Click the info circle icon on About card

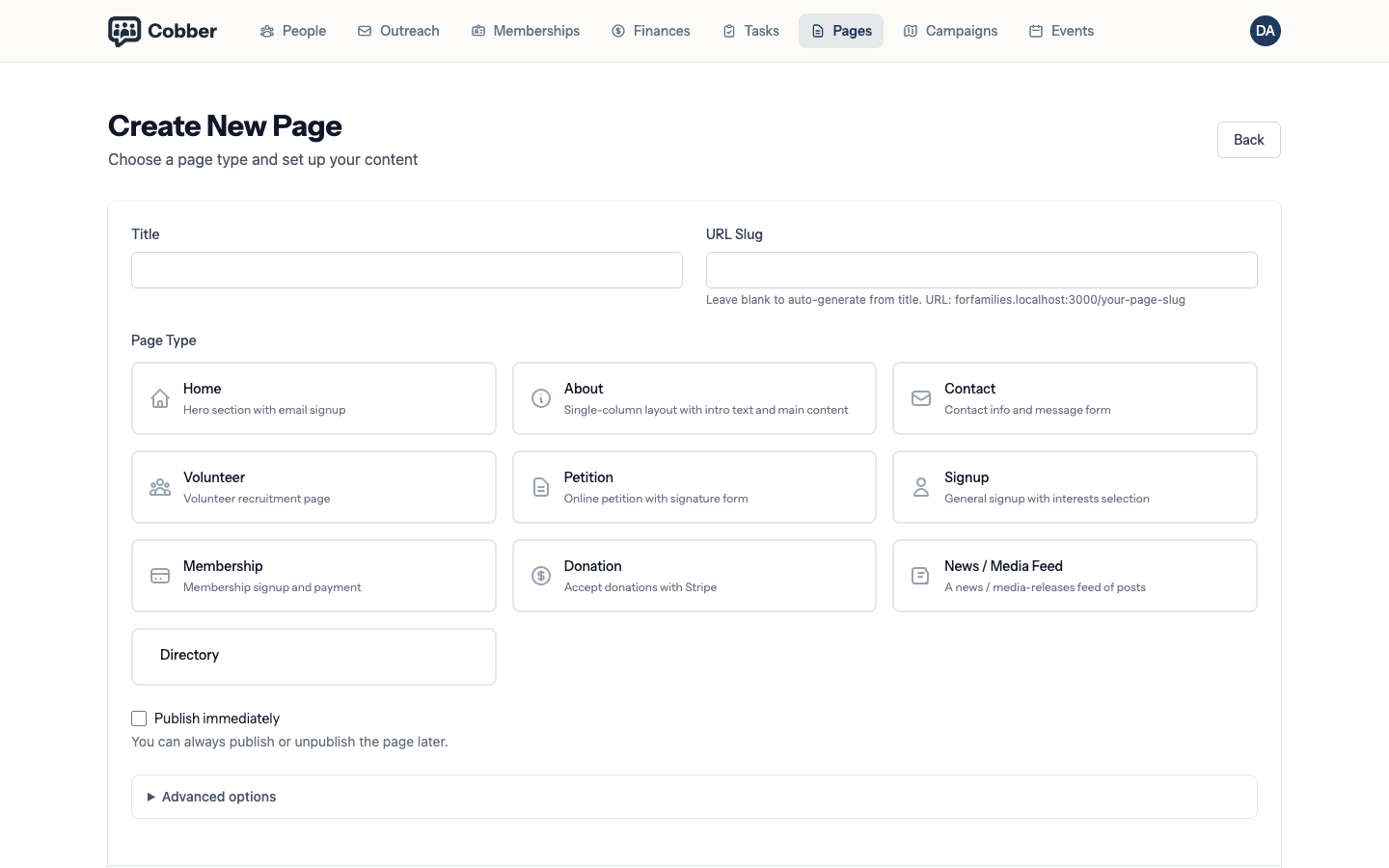541,398
